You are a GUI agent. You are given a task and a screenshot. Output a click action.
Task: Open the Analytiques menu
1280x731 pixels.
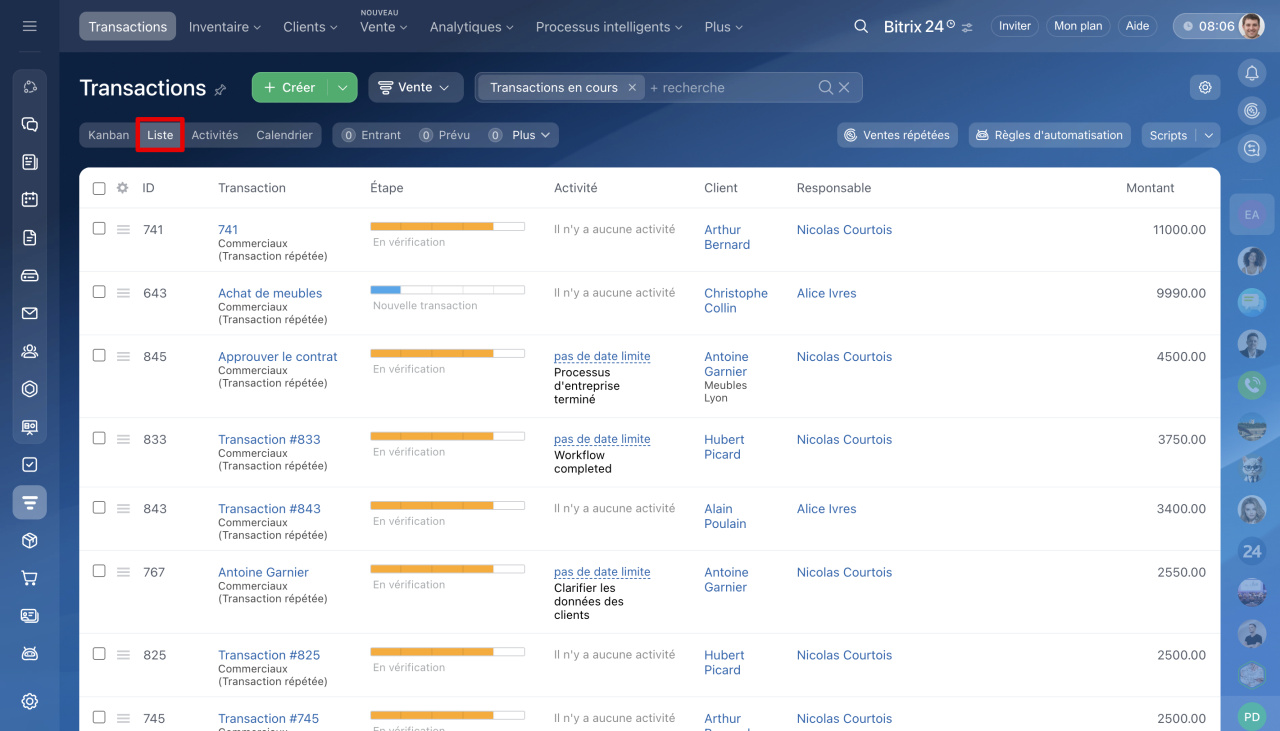(x=471, y=27)
